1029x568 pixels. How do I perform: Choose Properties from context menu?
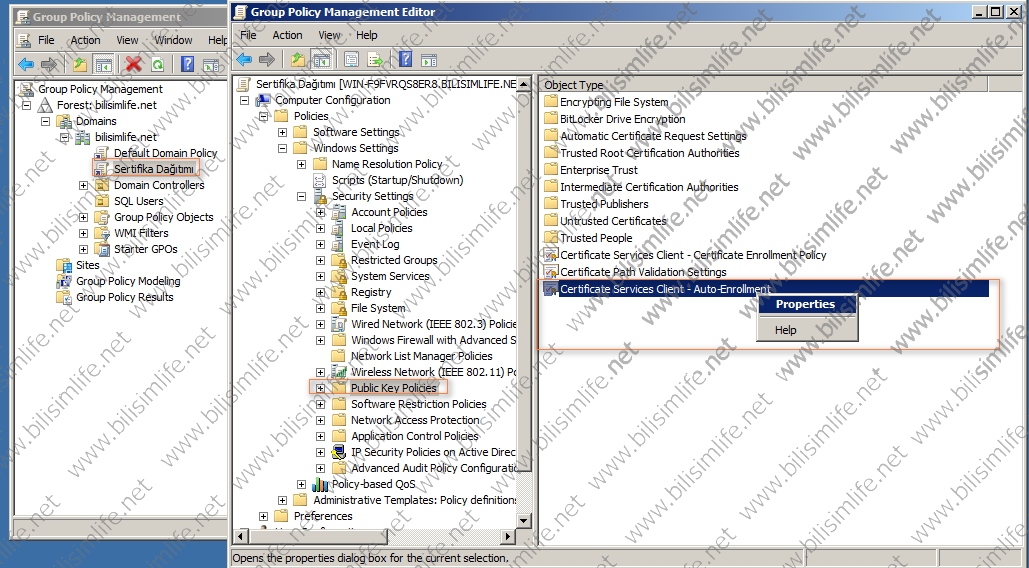click(807, 304)
